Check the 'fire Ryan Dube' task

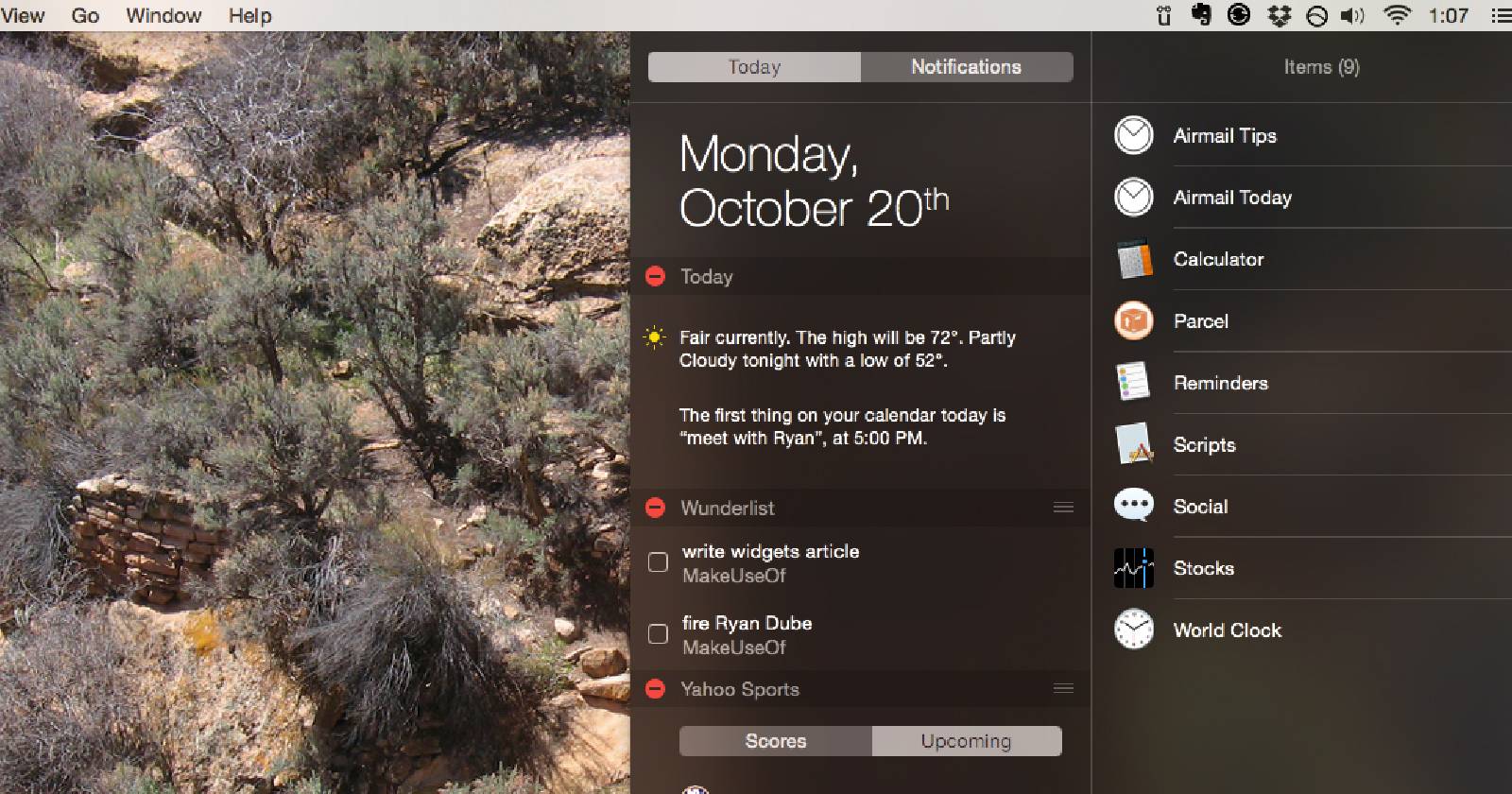(x=658, y=634)
